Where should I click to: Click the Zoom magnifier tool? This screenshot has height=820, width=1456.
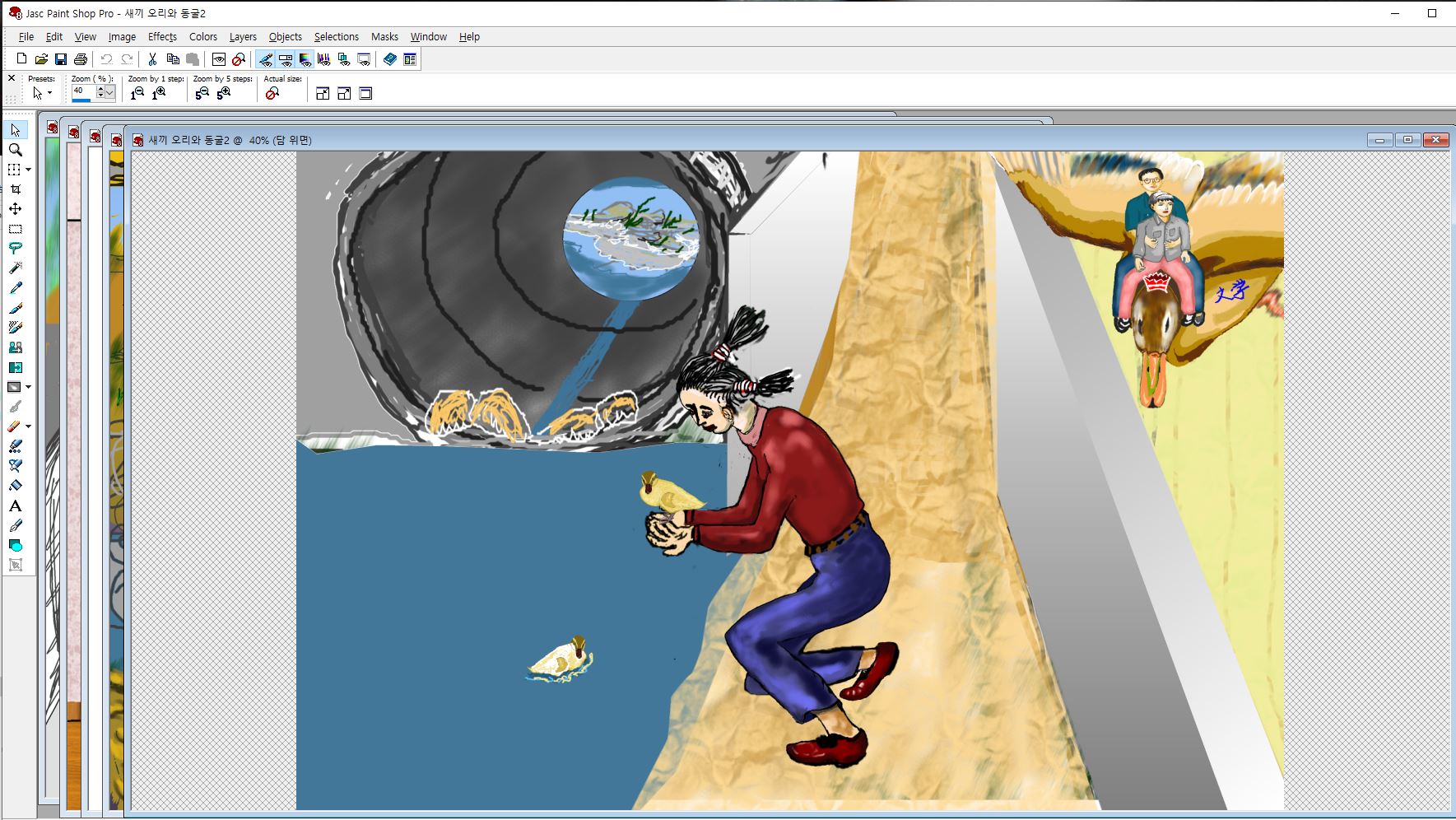point(15,150)
